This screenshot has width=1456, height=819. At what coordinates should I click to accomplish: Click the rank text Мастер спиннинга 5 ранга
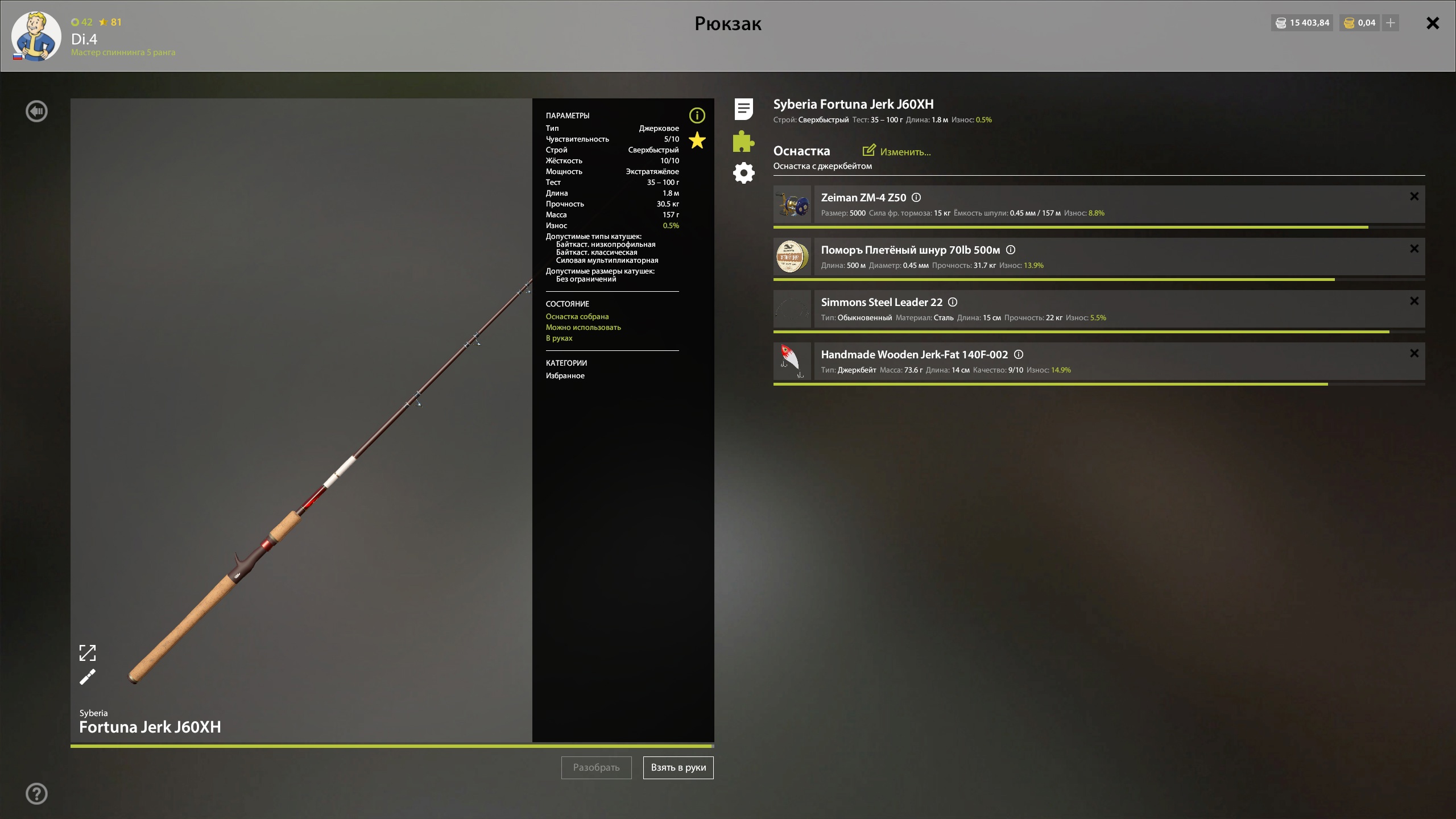(123, 52)
